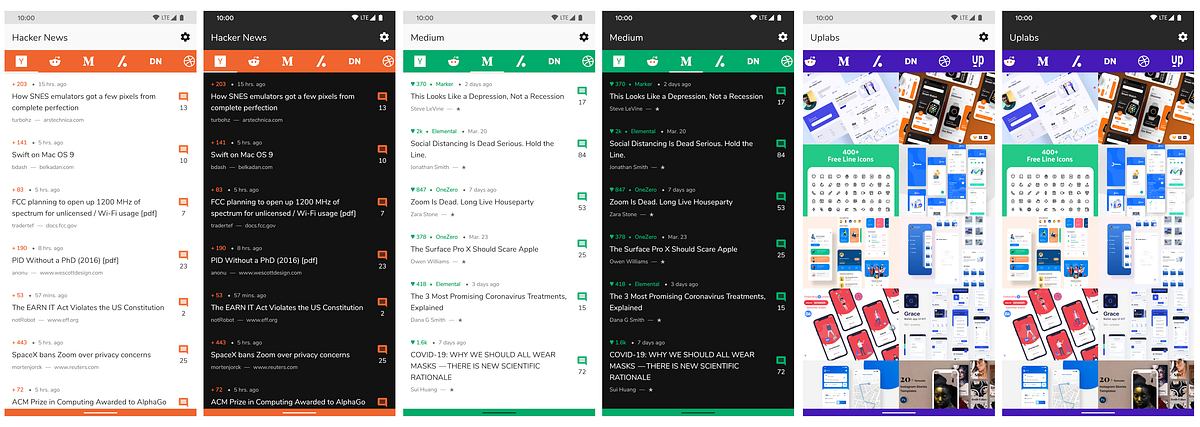Select Reddit tab on light-header Uplabs screen

pos(809,61)
